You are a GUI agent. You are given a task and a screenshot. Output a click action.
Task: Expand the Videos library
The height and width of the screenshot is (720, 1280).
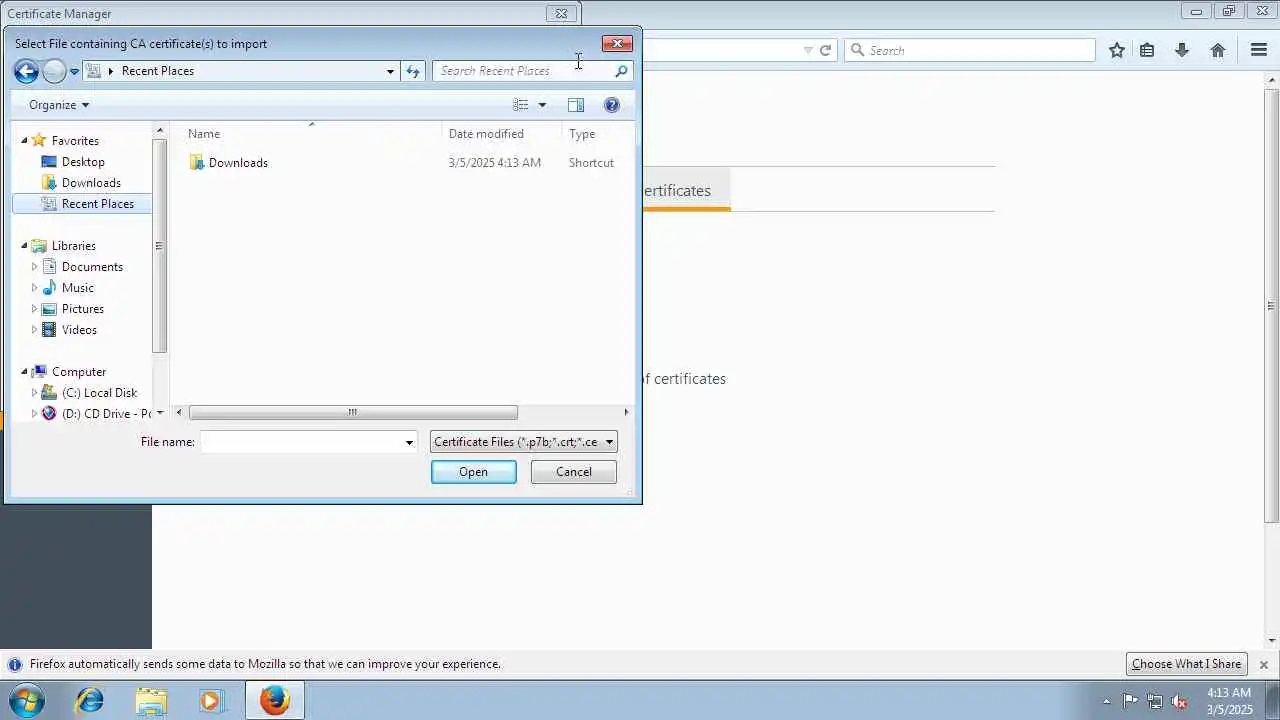[x=35, y=330]
